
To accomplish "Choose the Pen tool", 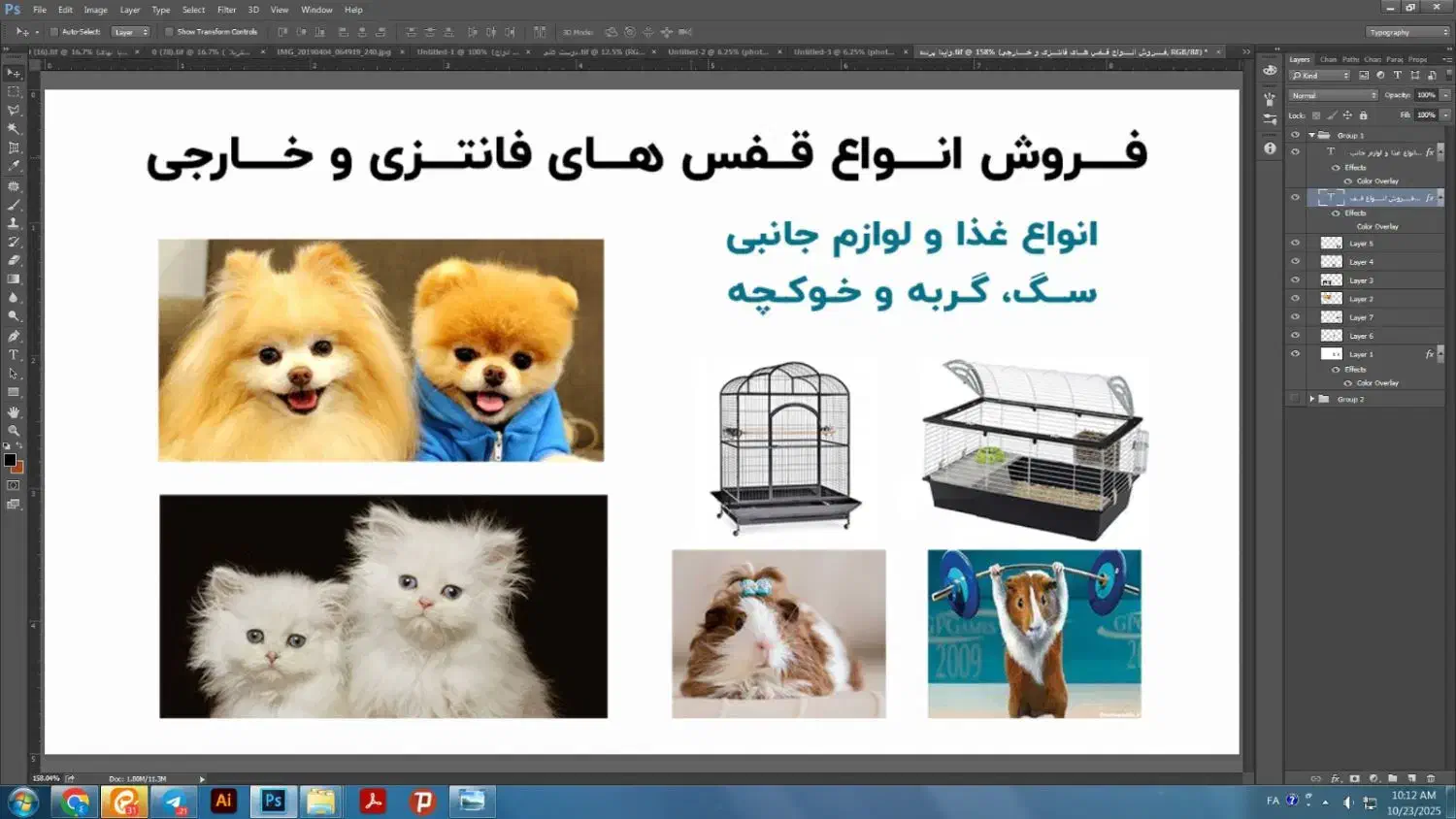I will (14, 336).
